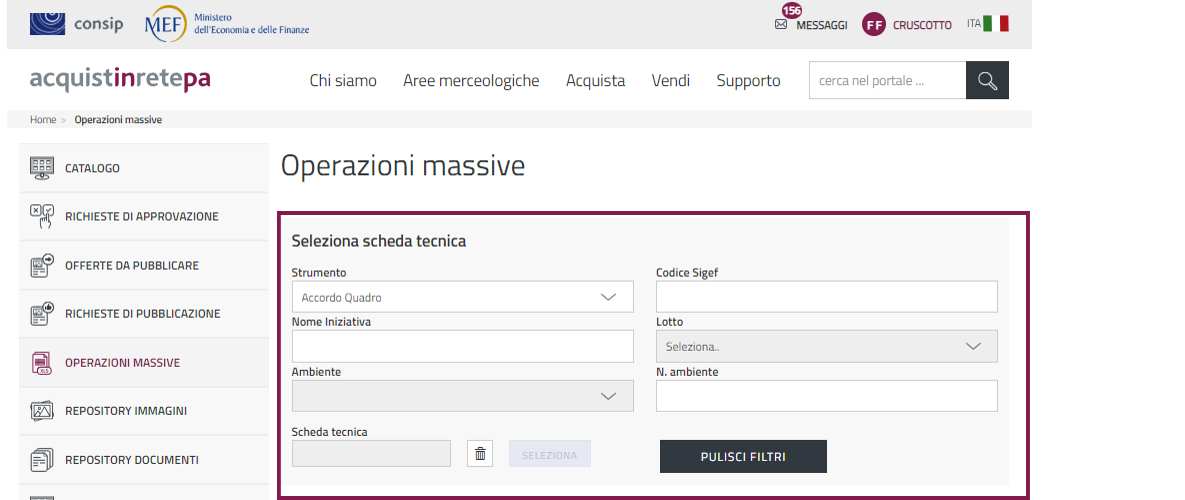Switch language via ITA flag
Screen dimensions: 1185x500
tap(987, 24)
